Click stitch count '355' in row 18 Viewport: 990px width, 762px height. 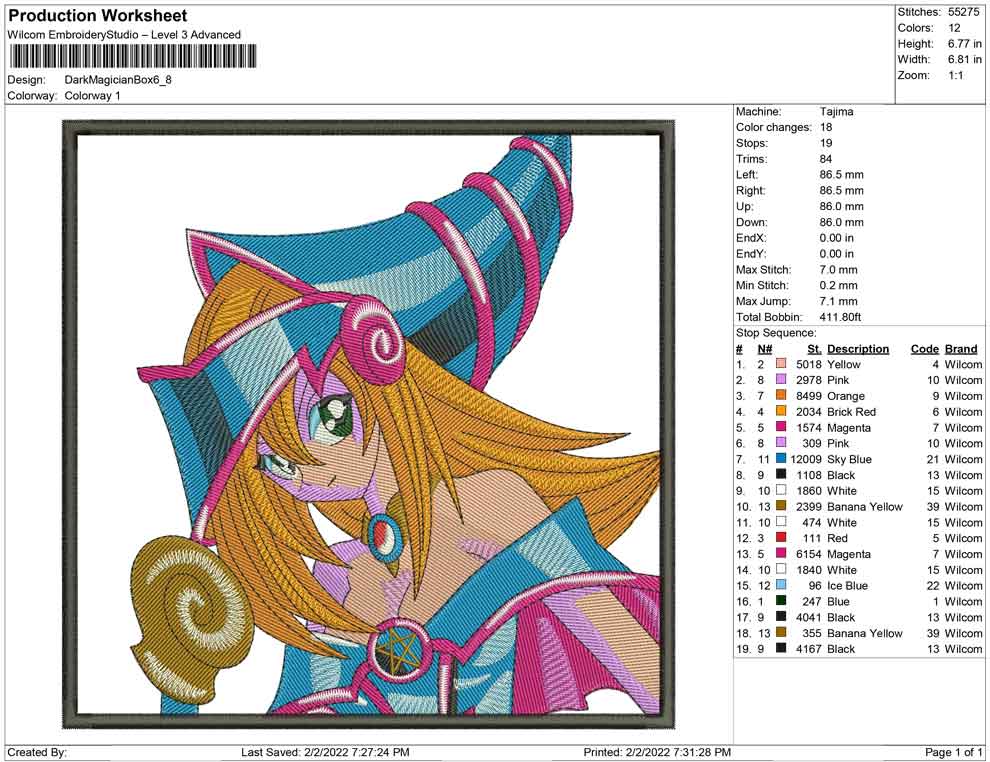pyautogui.click(x=812, y=633)
